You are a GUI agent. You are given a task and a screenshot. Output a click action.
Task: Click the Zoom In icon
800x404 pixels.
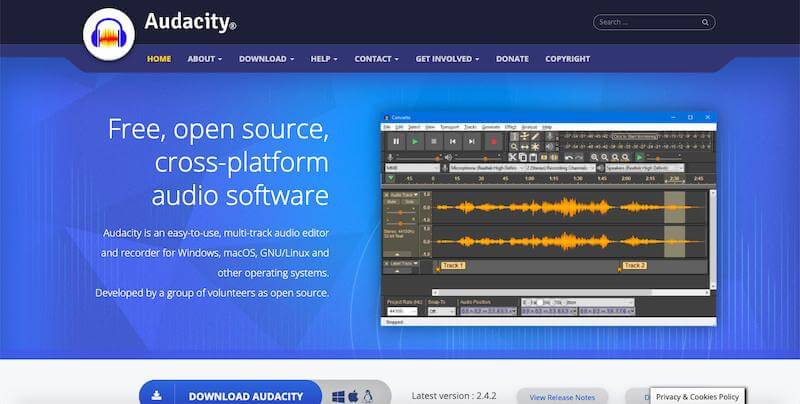tap(594, 157)
